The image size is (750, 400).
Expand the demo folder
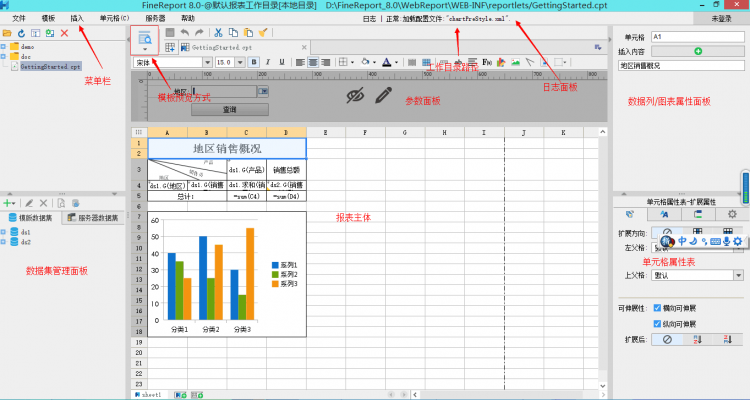4,47
